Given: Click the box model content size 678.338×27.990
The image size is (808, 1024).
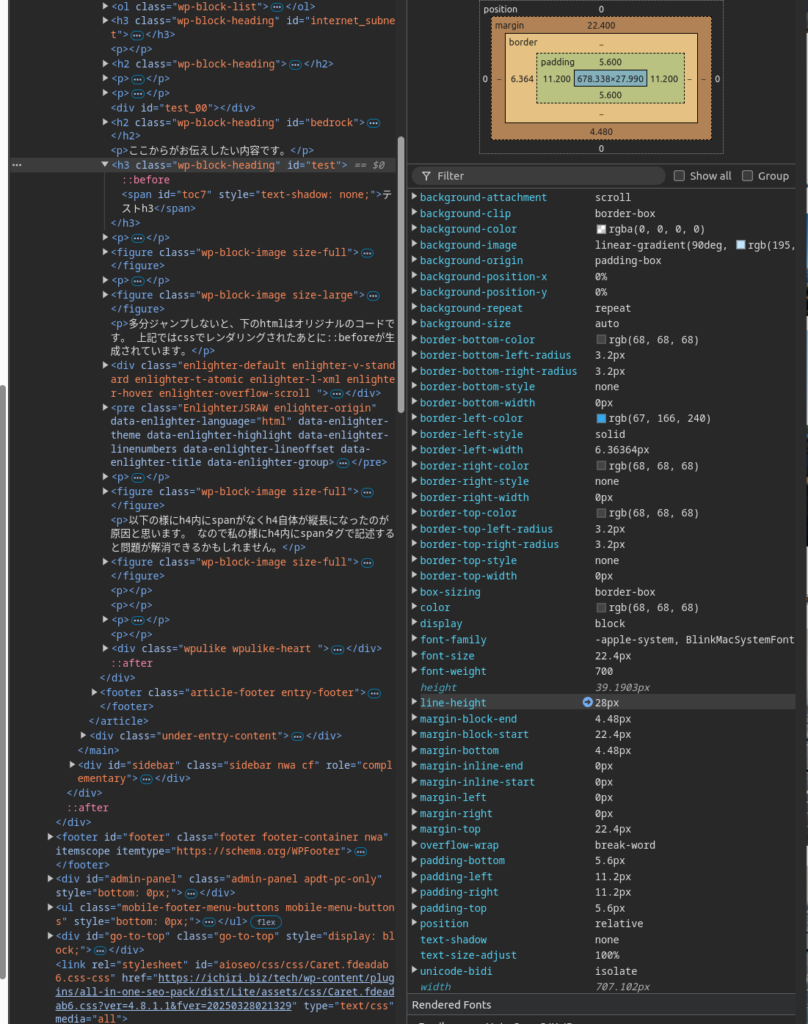Looking at the screenshot, I should (610, 79).
